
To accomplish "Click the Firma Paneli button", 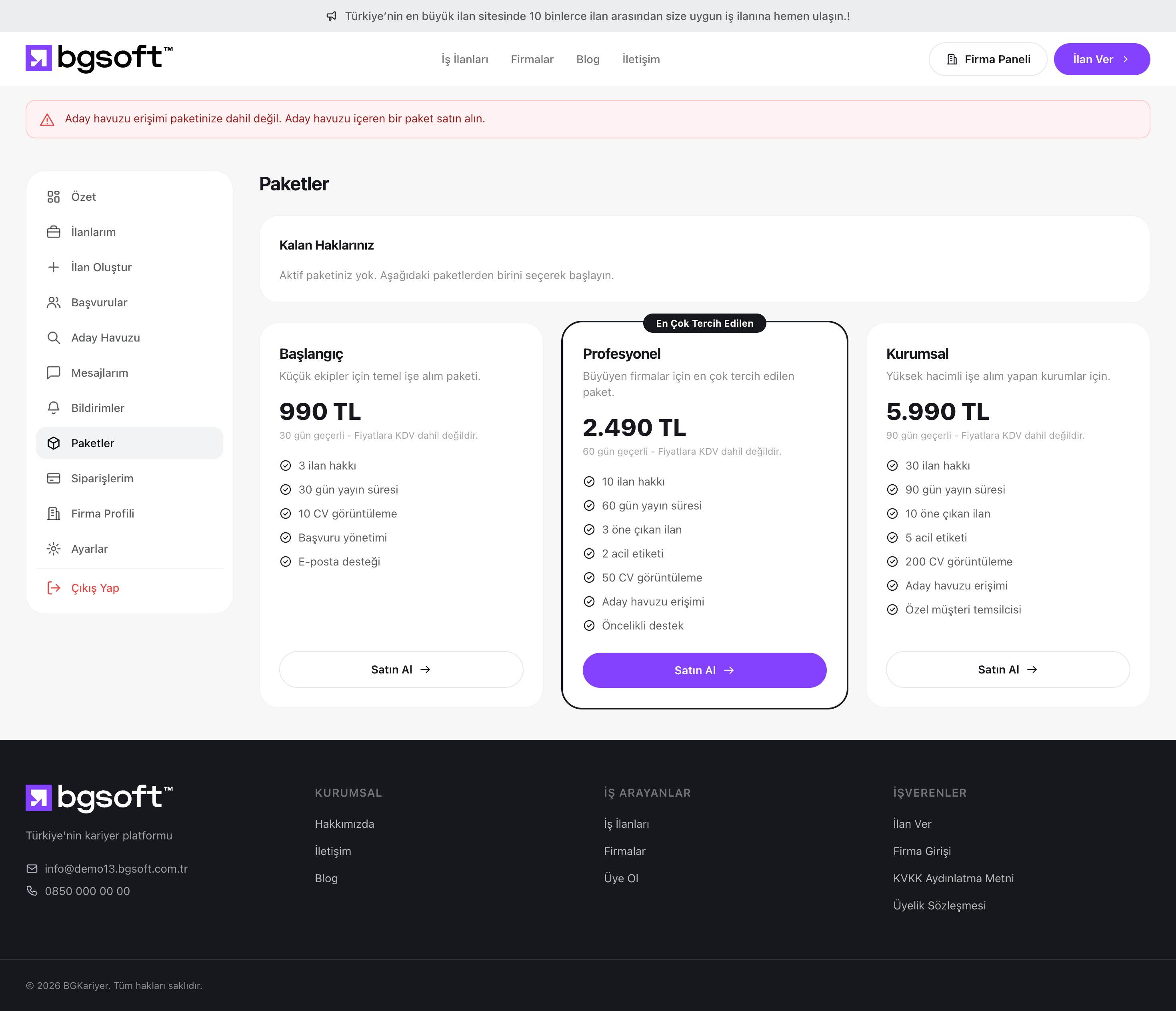I will 988,59.
